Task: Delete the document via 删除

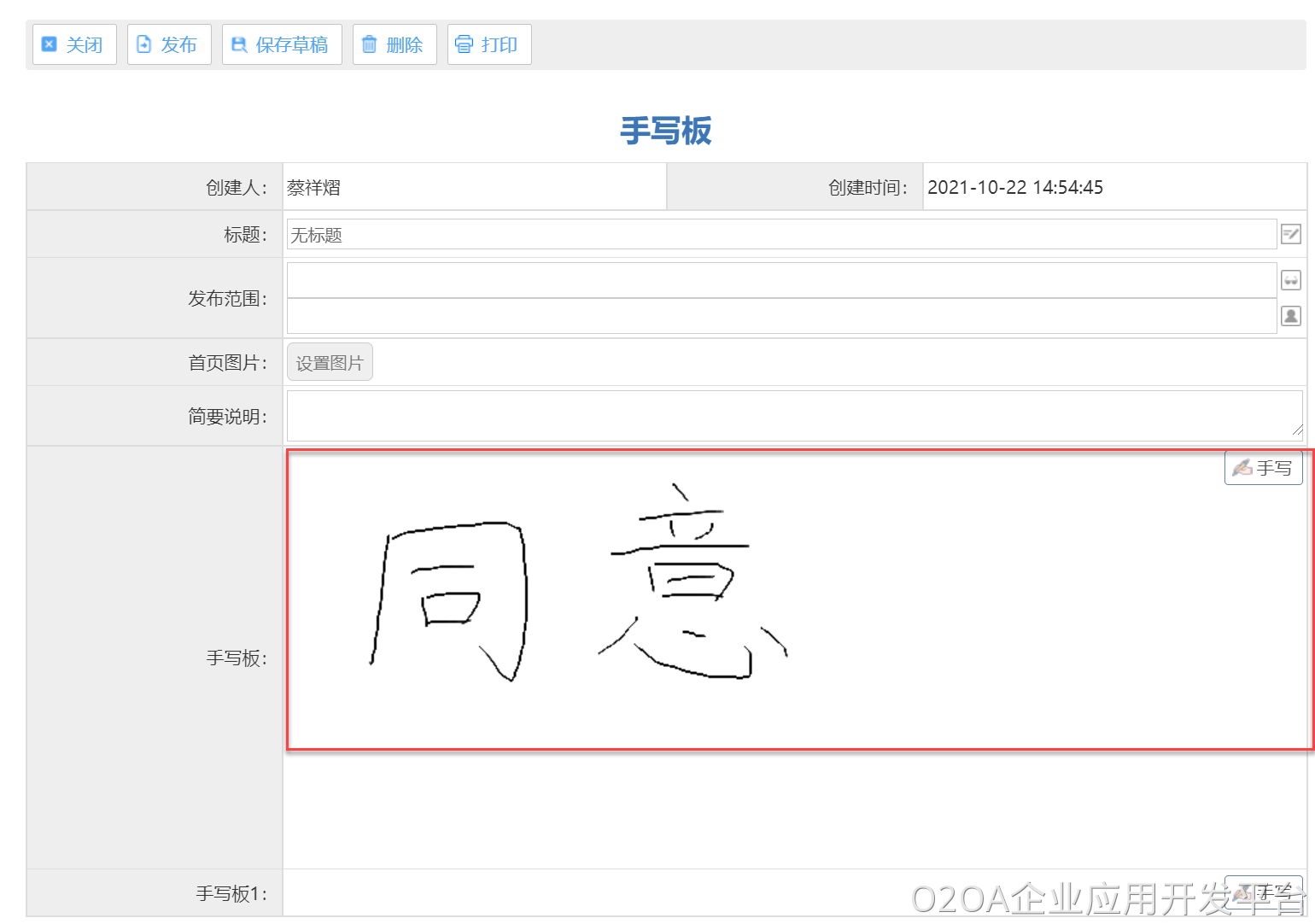Action: tap(394, 44)
